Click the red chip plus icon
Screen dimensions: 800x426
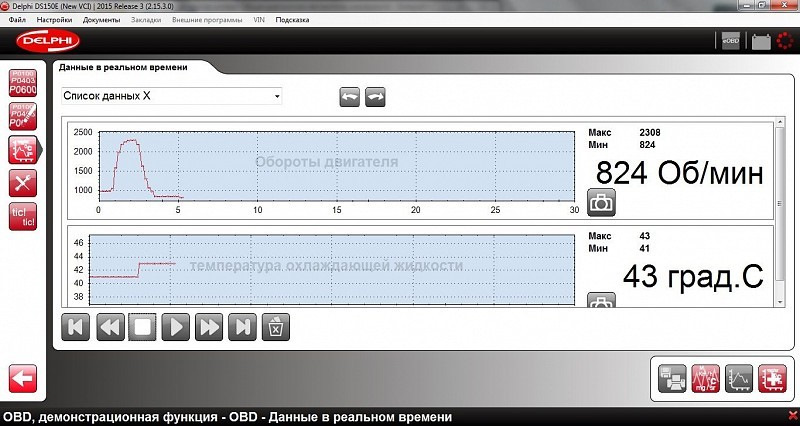pyautogui.click(x=772, y=378)
